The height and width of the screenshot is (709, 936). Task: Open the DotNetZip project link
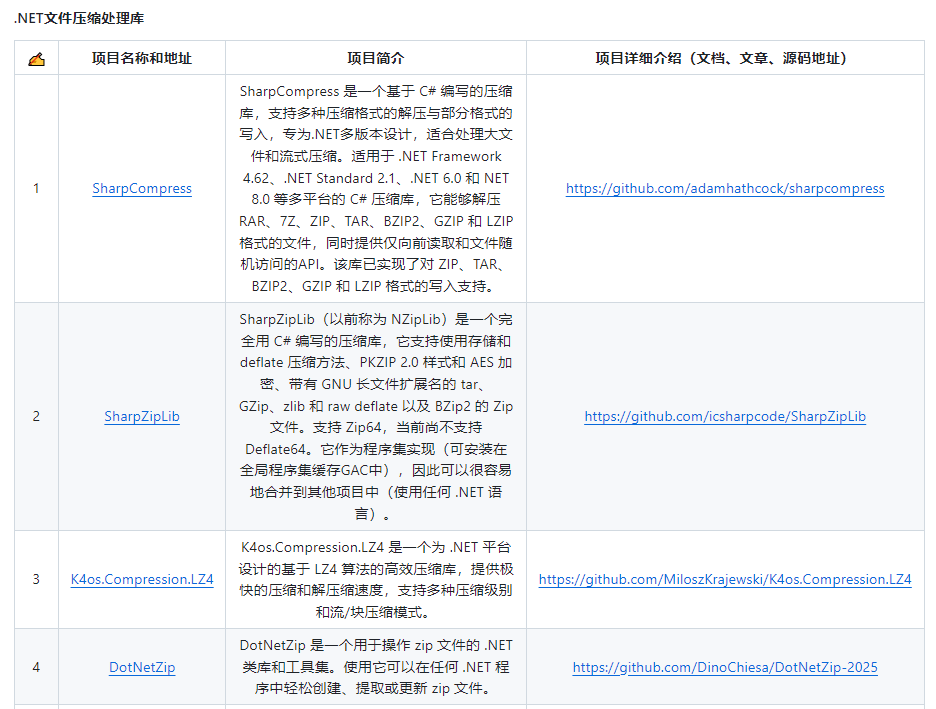[141, 667]
